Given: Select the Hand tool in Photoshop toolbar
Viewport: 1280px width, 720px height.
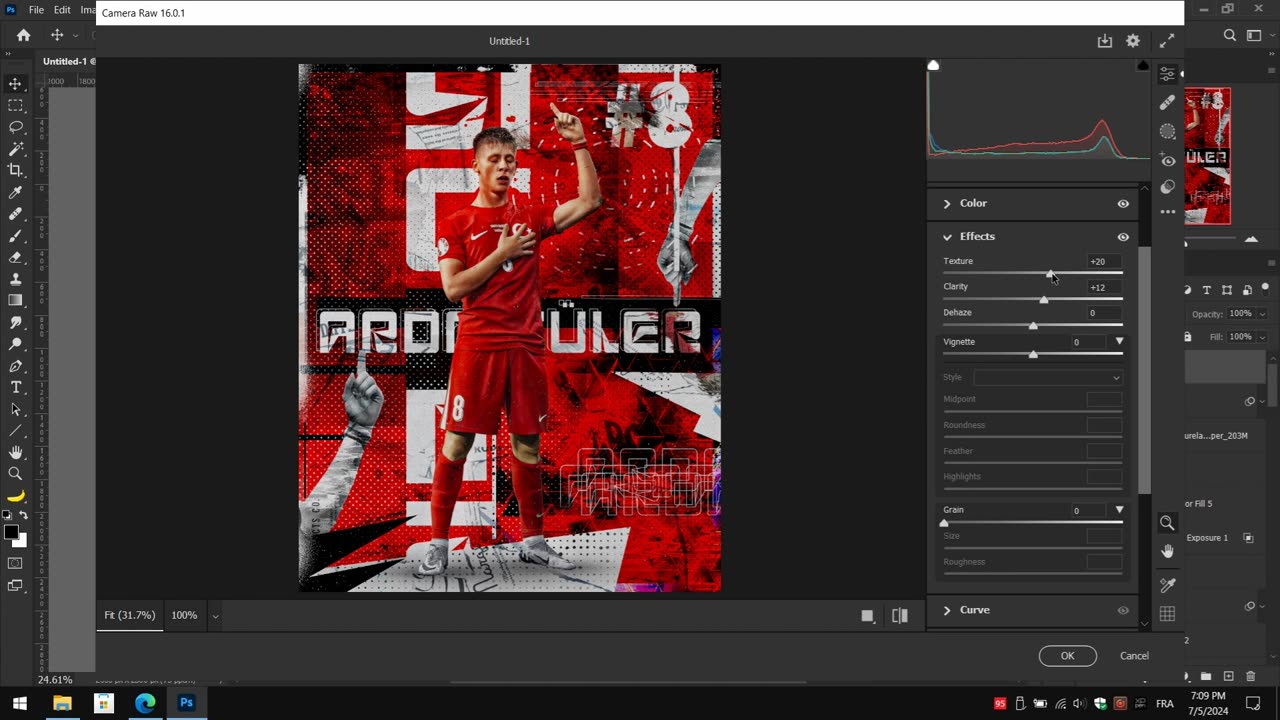Looking at the screenshot, I should click(15, 453).
